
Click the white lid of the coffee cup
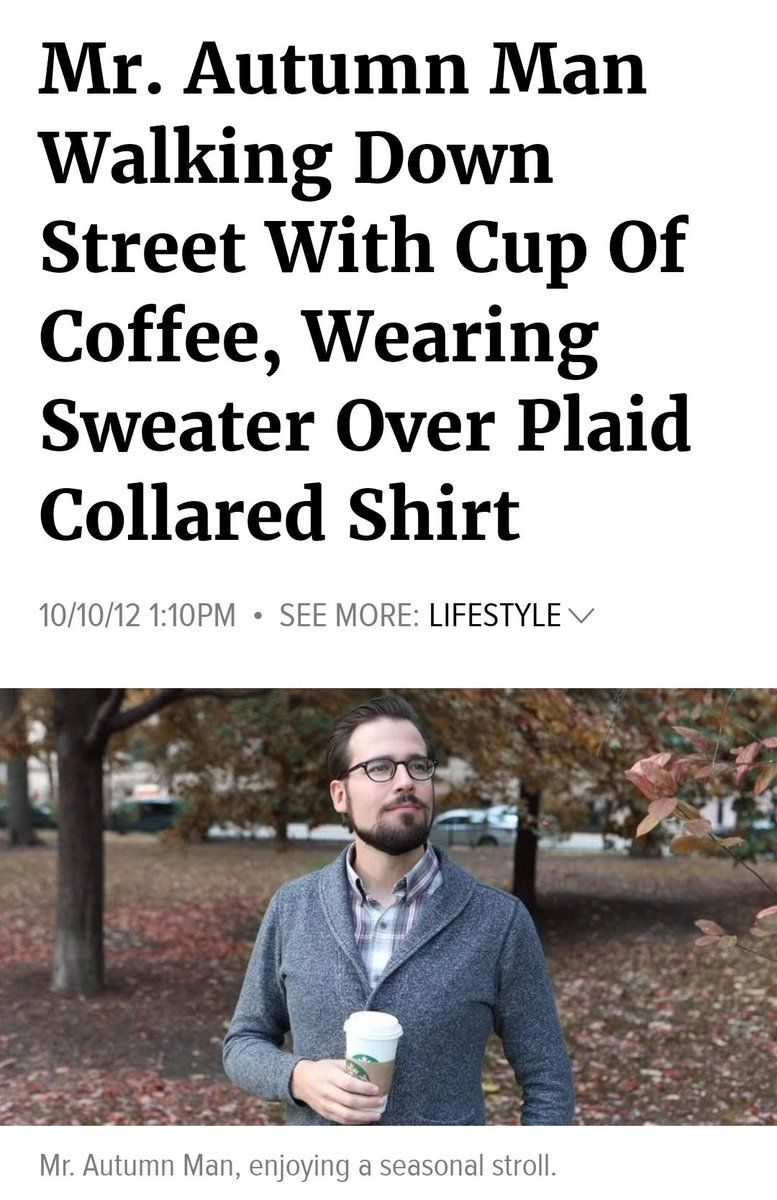(x=372, y=1026)
